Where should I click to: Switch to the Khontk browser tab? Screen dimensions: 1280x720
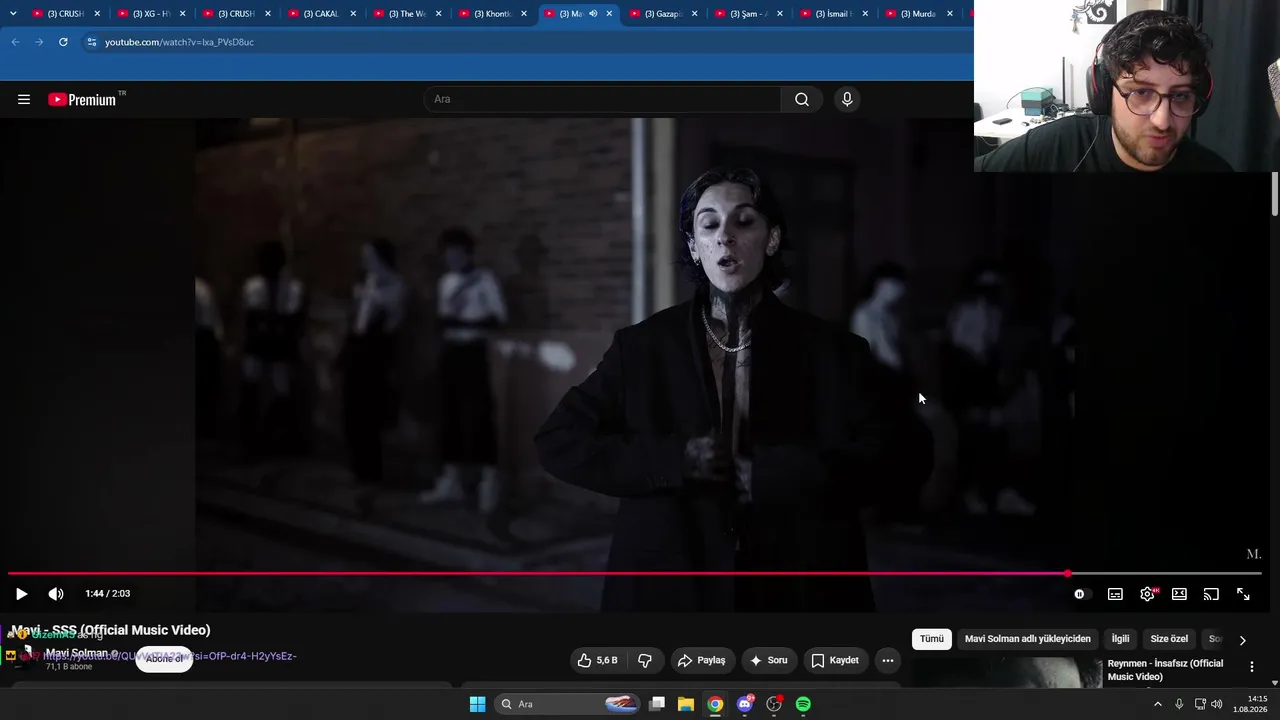[491, 14]
